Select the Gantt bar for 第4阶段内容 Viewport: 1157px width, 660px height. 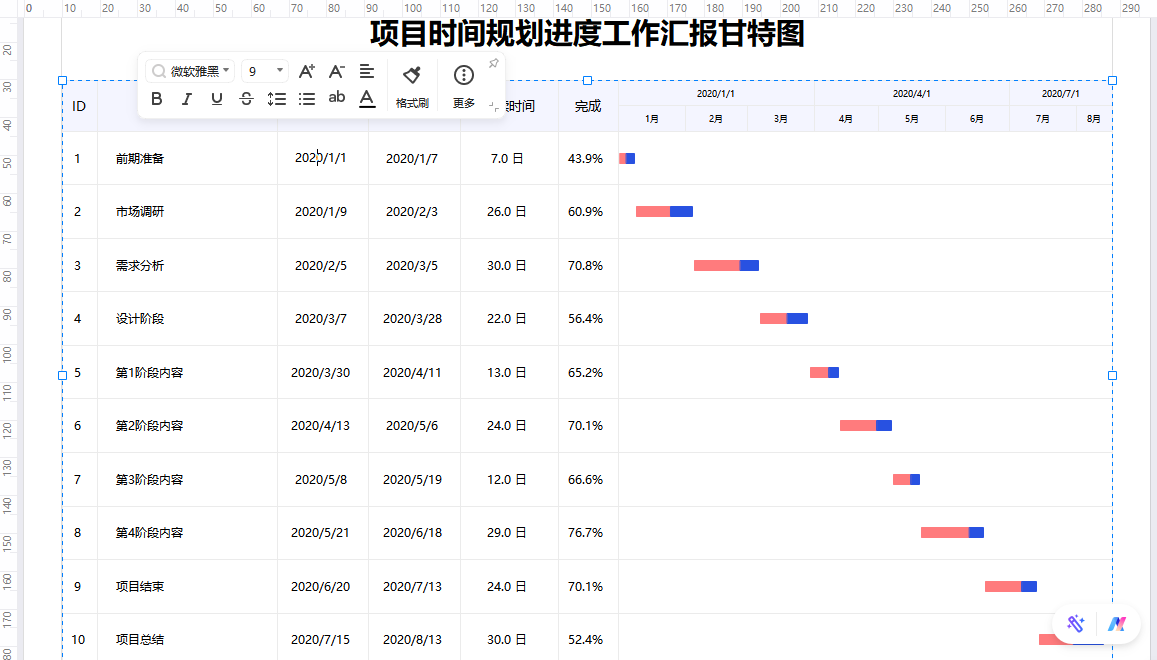tap(952, 533)
